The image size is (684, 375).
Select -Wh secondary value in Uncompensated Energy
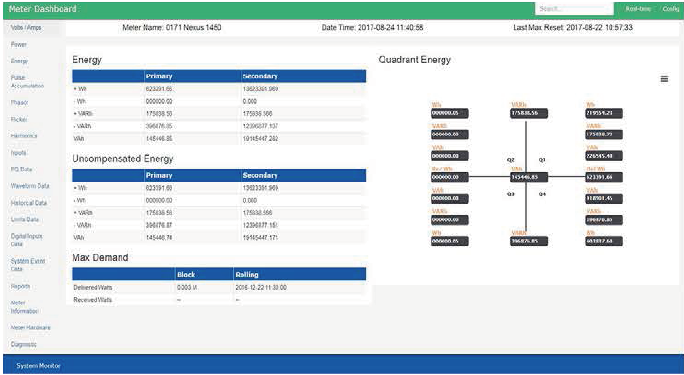250,201
